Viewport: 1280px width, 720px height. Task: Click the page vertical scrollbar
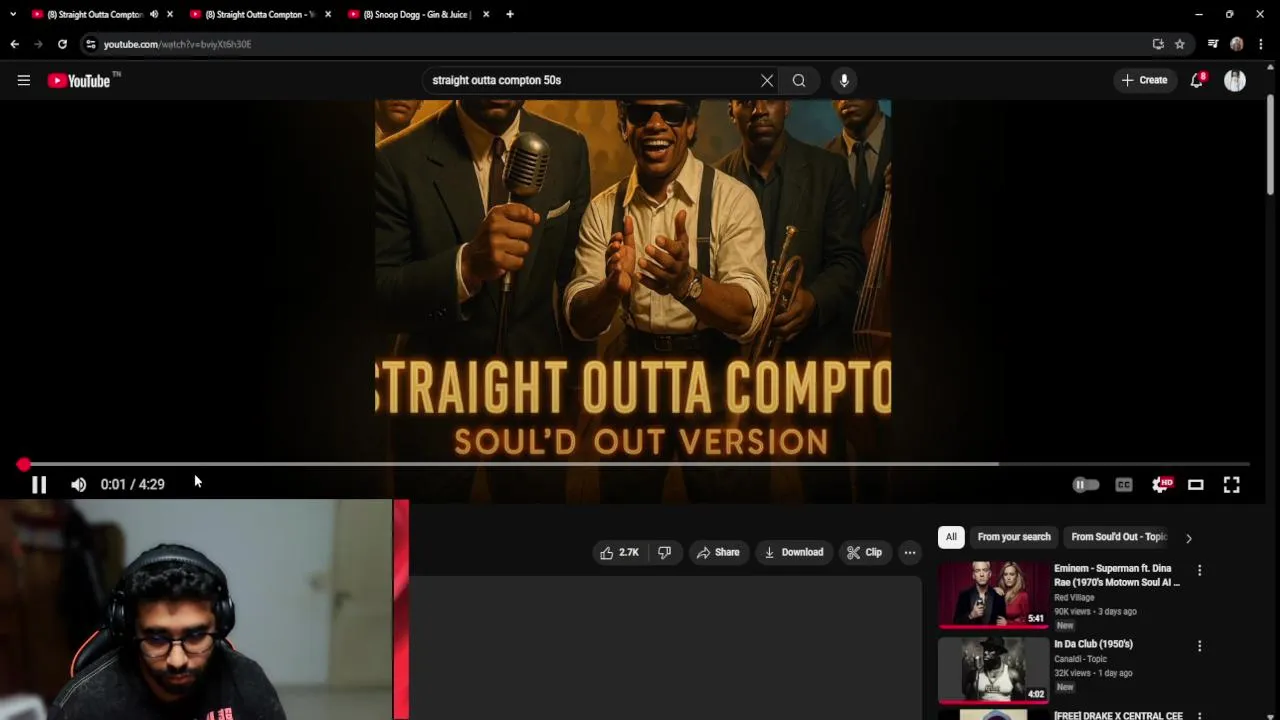[1271, 147]
